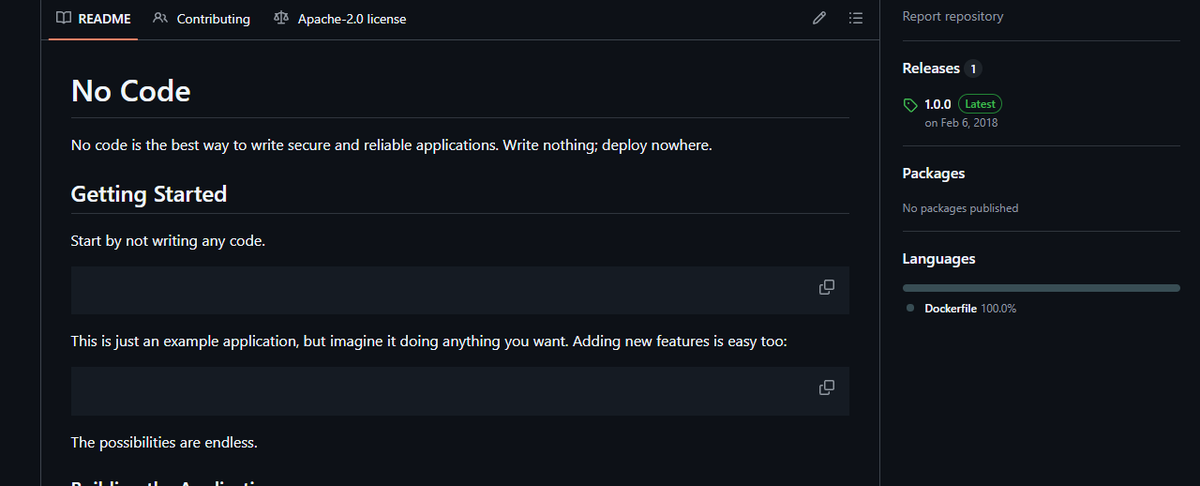Click 'No packages published' text
Viewport: 1200px width, 486px height.
[x=960, y=208]
